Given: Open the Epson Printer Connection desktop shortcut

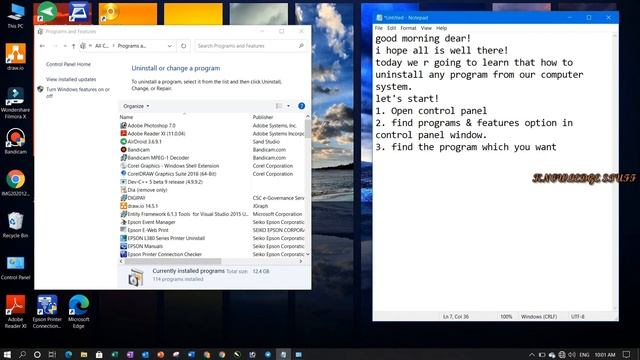Looking at the screenshot, I should point(47,311).
